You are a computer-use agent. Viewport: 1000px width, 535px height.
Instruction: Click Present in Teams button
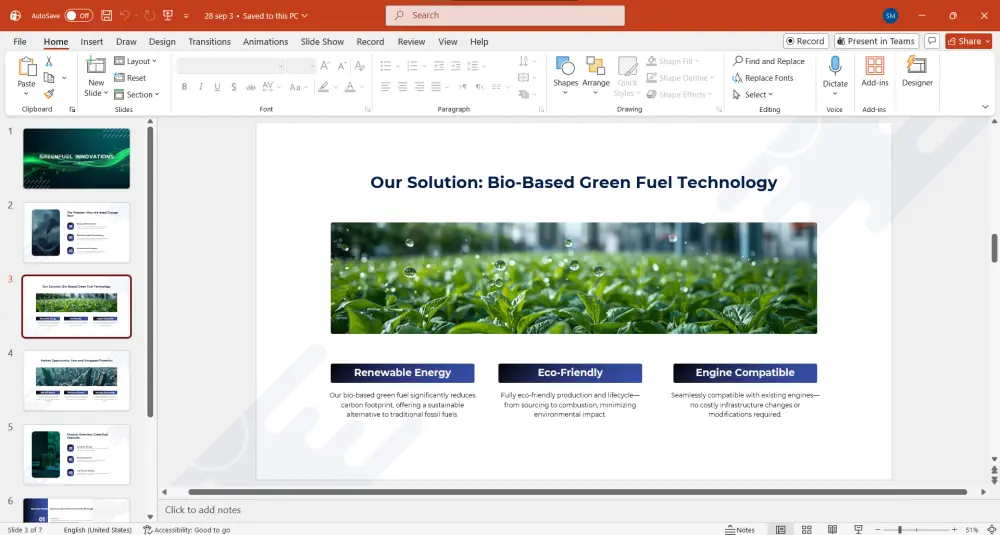(876, 41)
